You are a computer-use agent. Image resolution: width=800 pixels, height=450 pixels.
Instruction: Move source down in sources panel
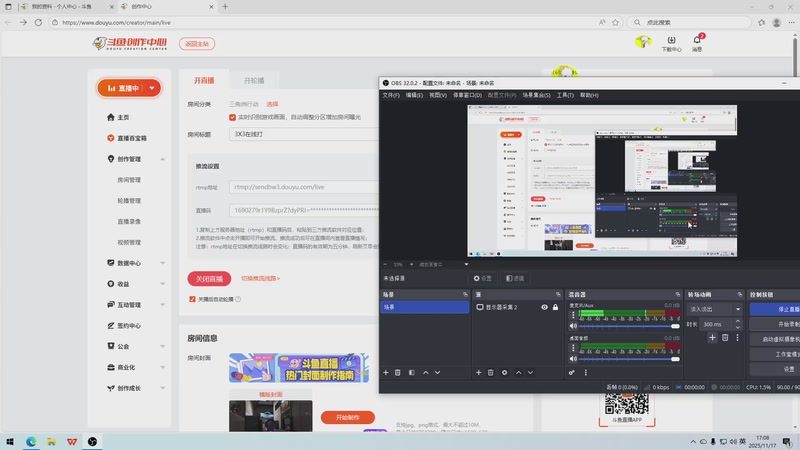[x=531, y=372]
